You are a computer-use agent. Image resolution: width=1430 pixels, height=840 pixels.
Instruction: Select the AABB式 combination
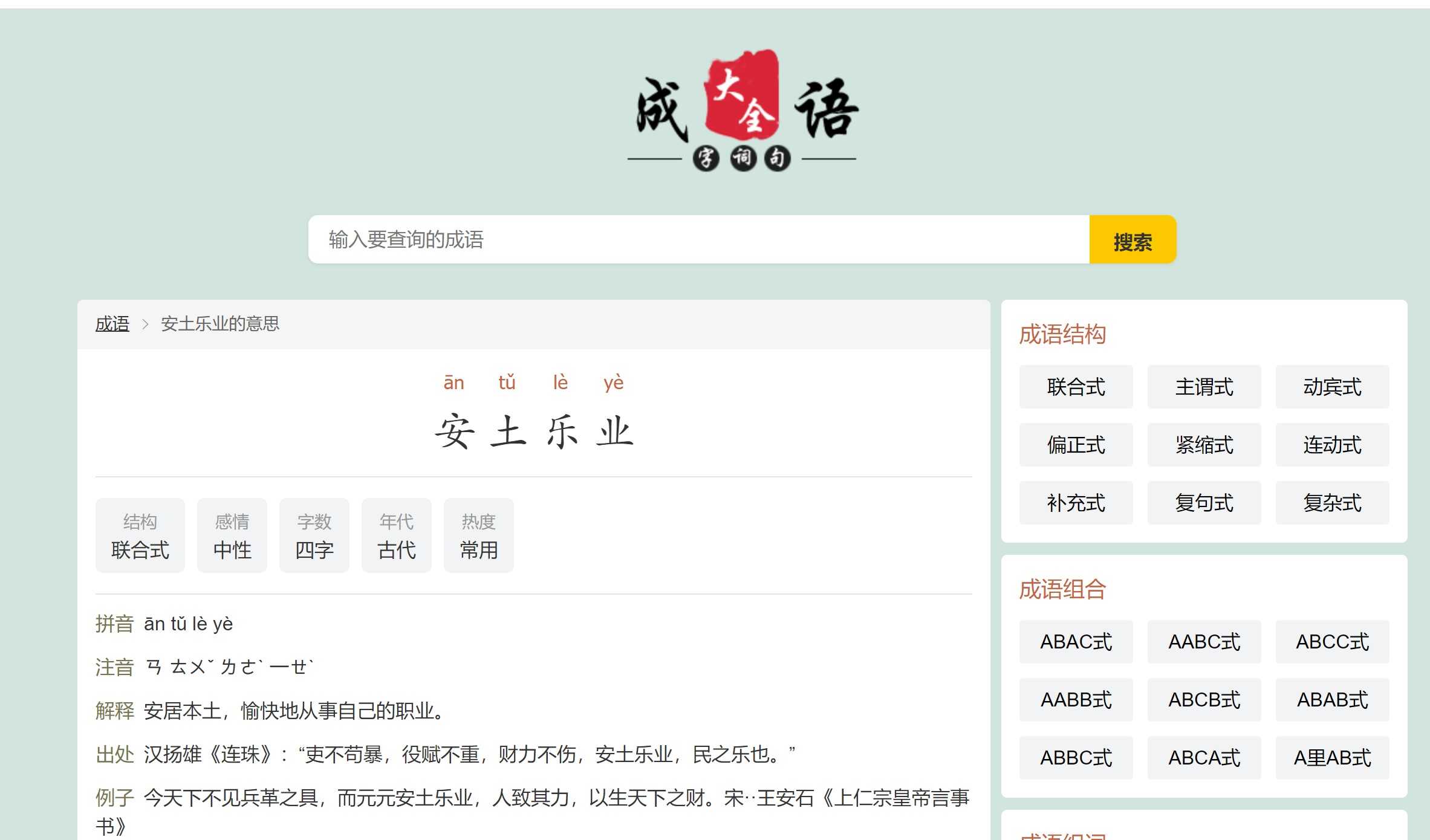click(x=1076, y=700)
